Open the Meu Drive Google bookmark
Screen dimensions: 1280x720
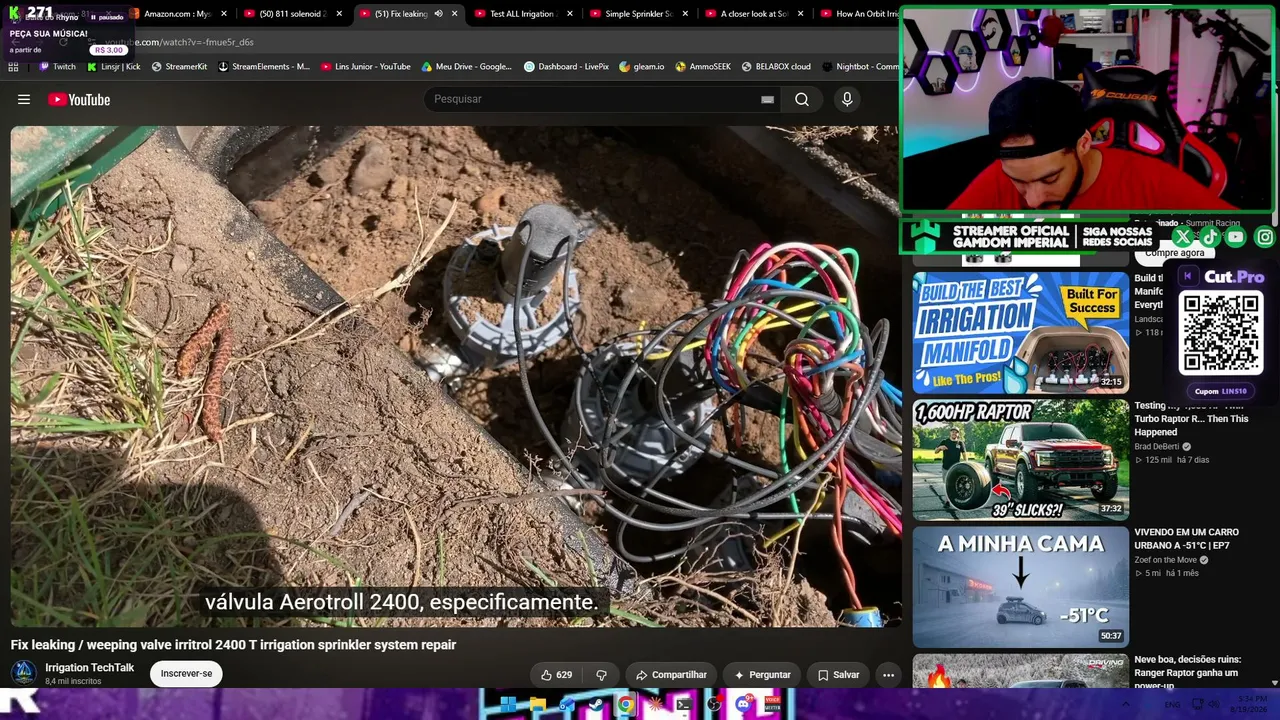click(x=466, y=67)
